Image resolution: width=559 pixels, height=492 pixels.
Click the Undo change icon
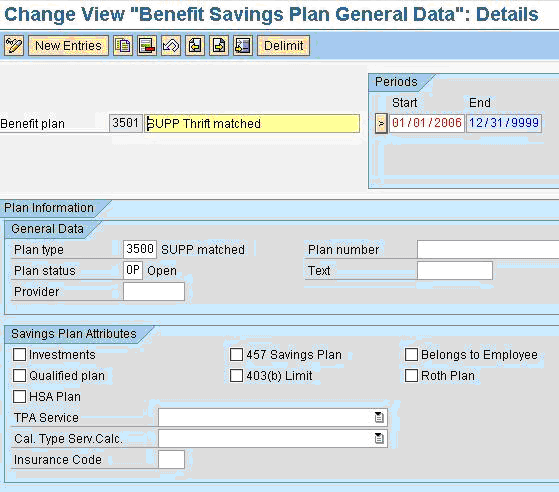coord(171,46)
